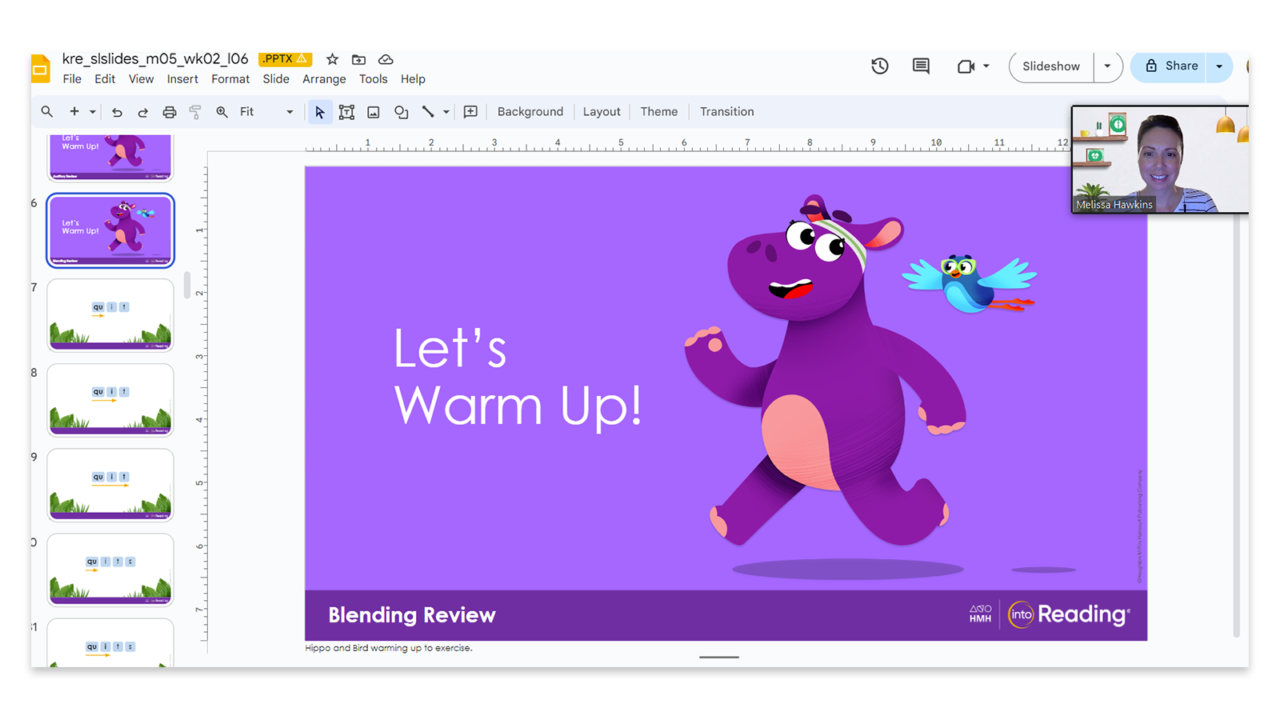Viewport: 1280px width, 720px height.
Task: Open the Slide menu
Action: tap(276, 79)
